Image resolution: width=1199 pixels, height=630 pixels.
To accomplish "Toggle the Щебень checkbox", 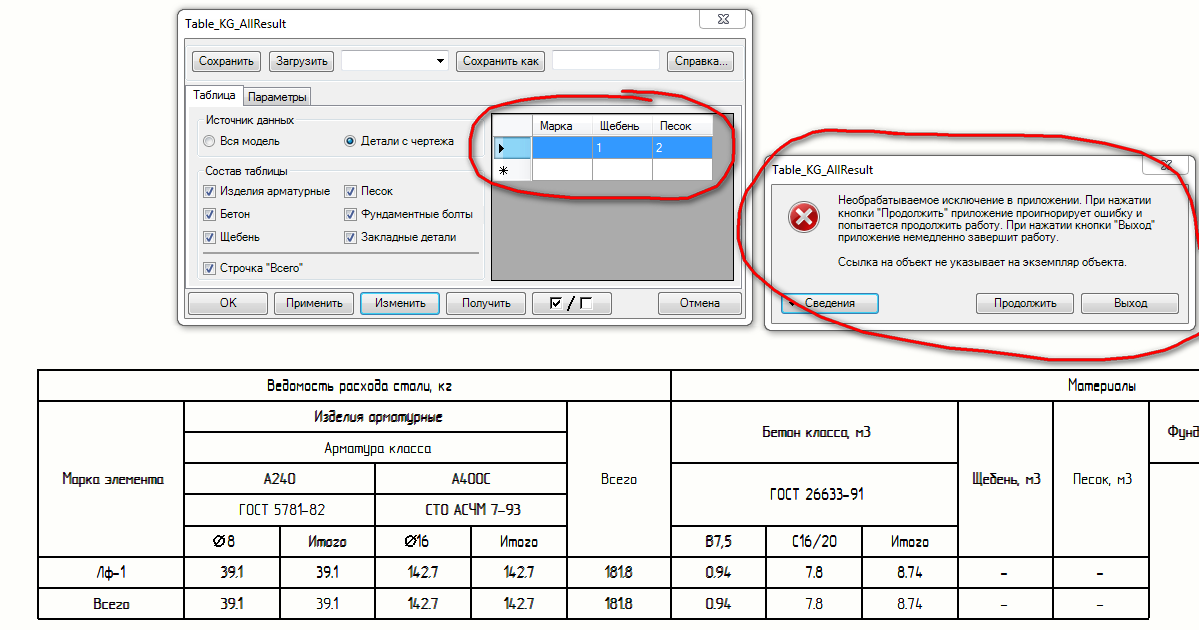I will point(209,237).
